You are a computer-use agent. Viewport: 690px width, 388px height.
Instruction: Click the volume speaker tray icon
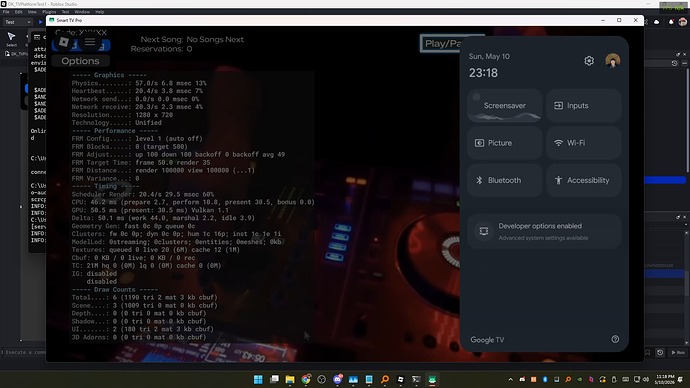click(646, 379)
